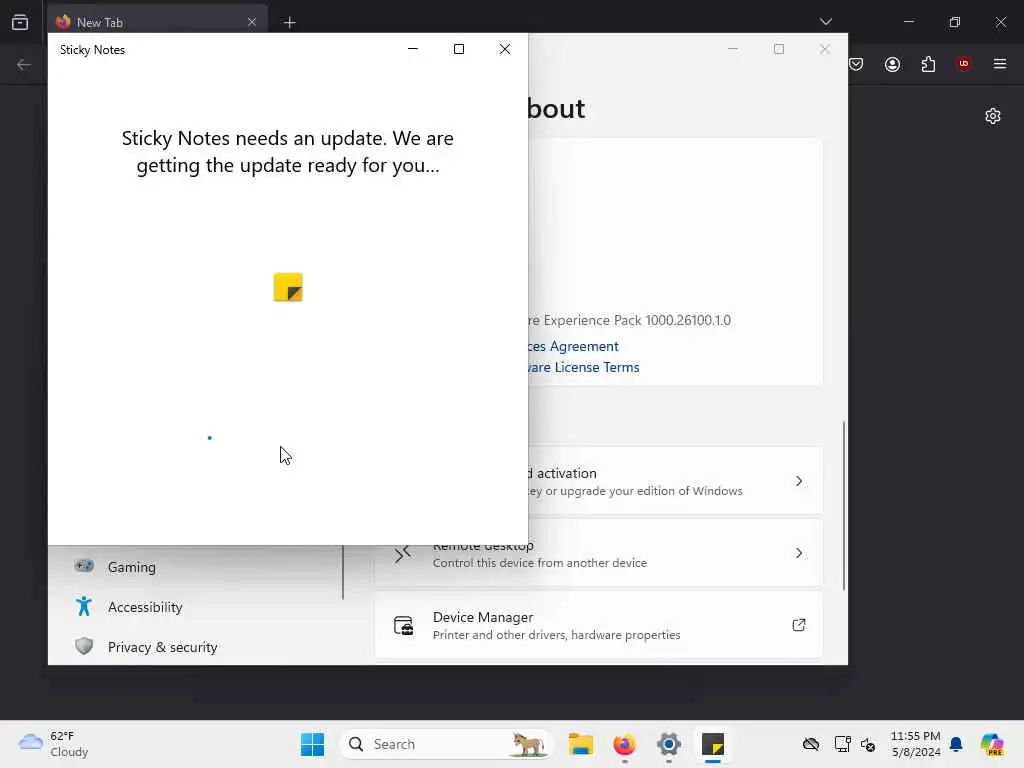Click Device Manager external link icon
The image size is (1024, 768).
click(x=799, y=625)
